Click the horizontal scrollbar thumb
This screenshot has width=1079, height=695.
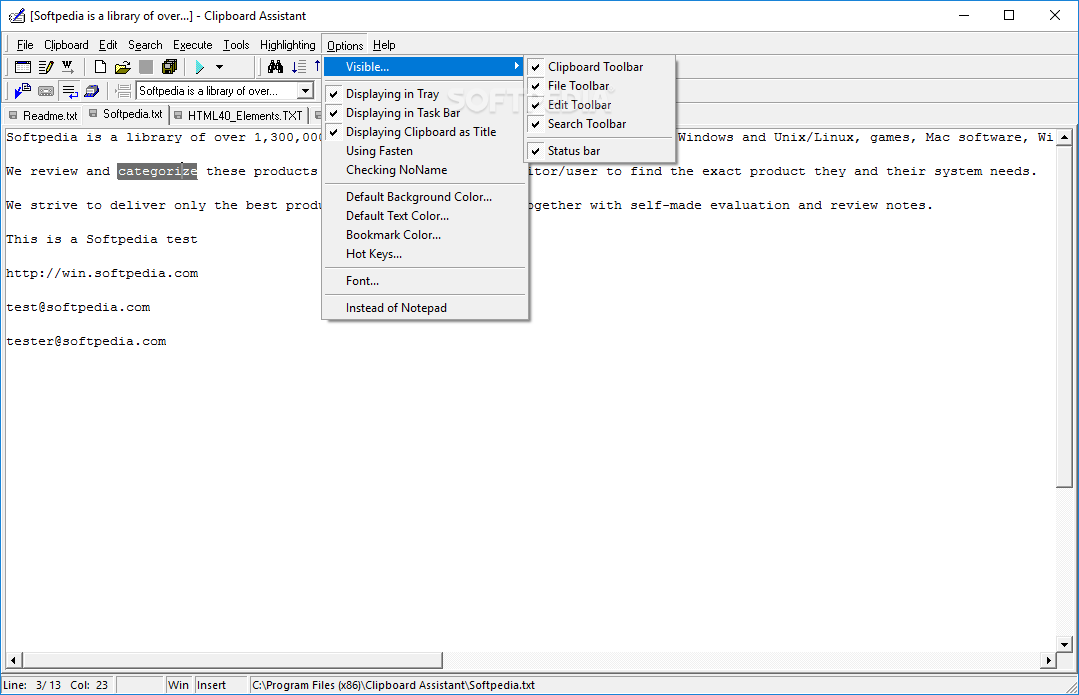click(232, 661)
